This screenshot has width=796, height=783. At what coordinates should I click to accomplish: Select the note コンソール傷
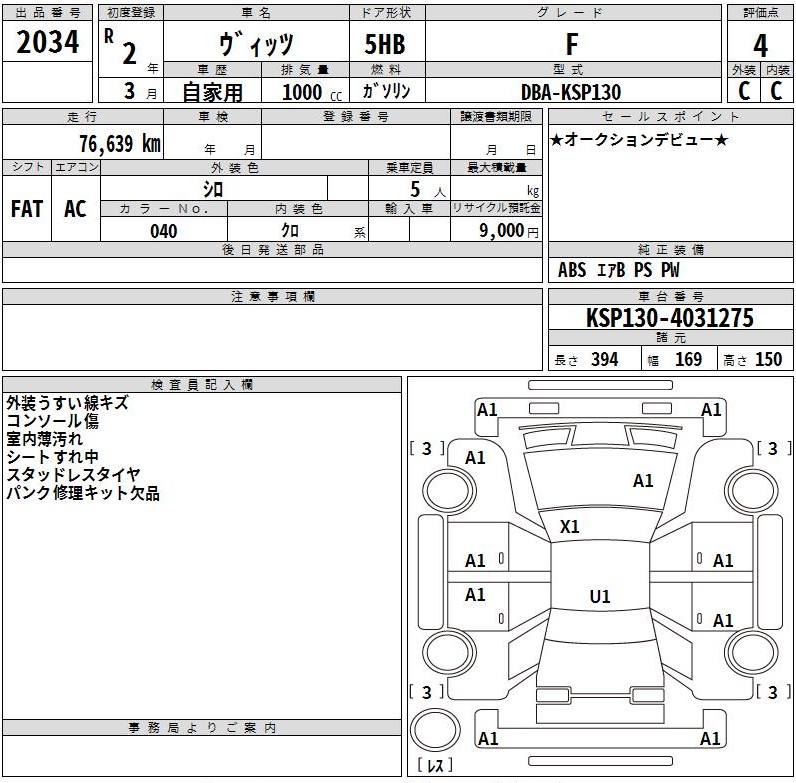pos(52,421)
